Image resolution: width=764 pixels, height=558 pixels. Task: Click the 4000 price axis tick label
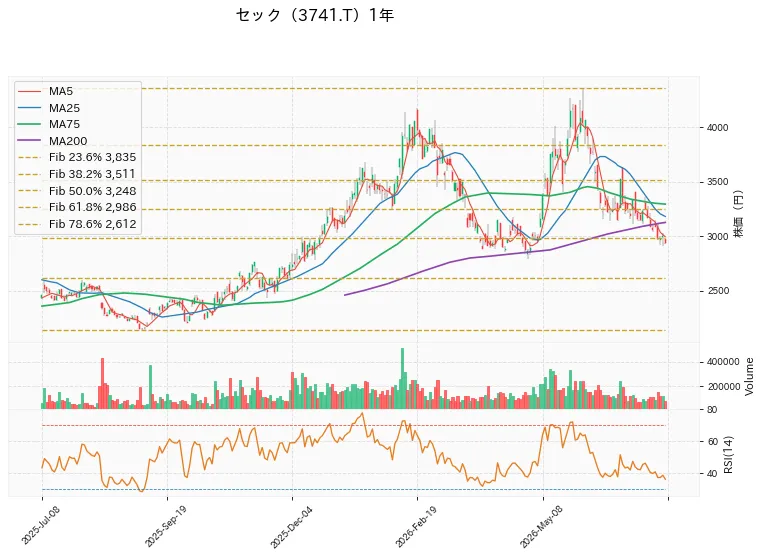717,128
